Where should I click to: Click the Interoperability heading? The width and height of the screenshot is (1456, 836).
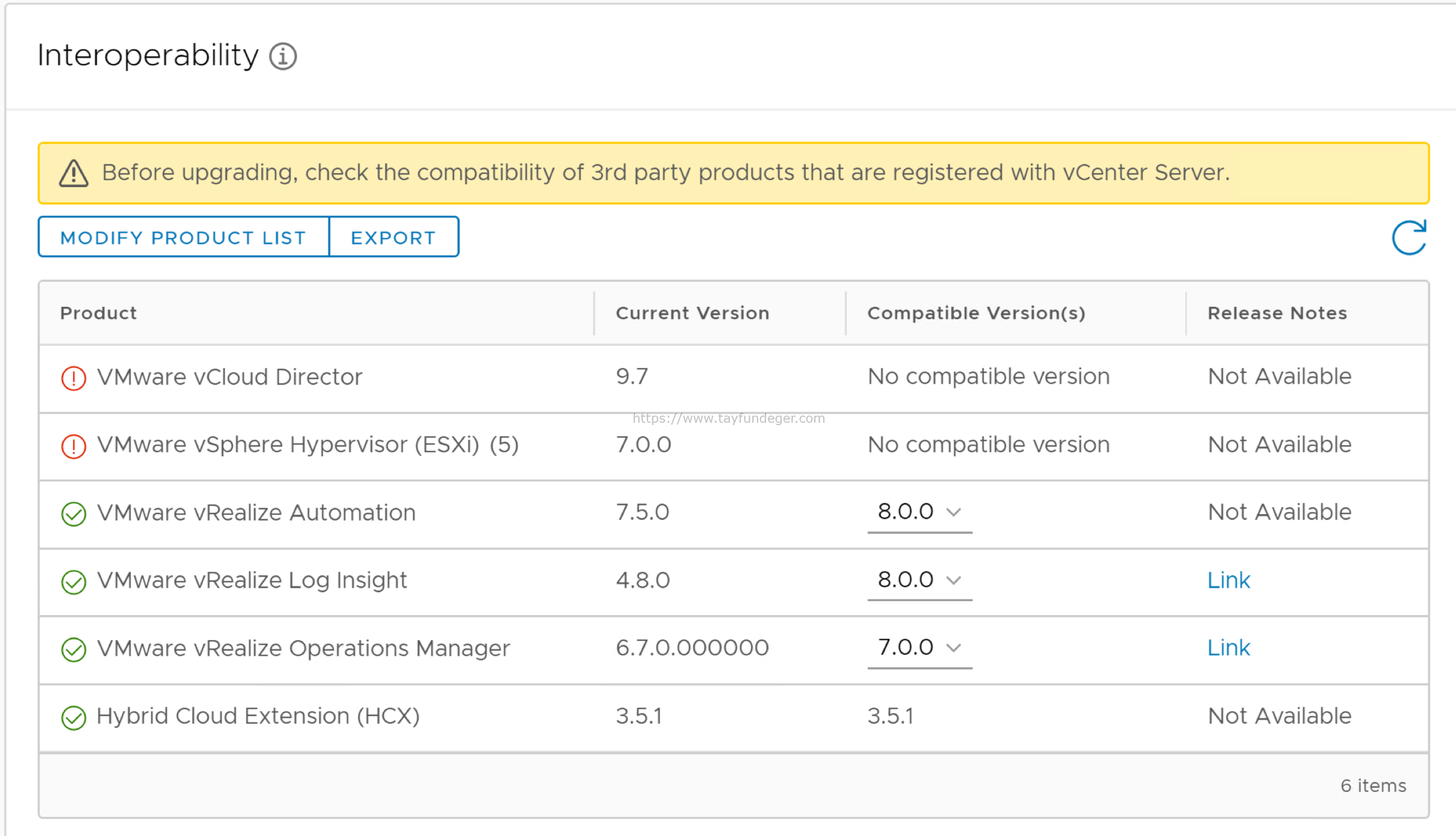148,56
